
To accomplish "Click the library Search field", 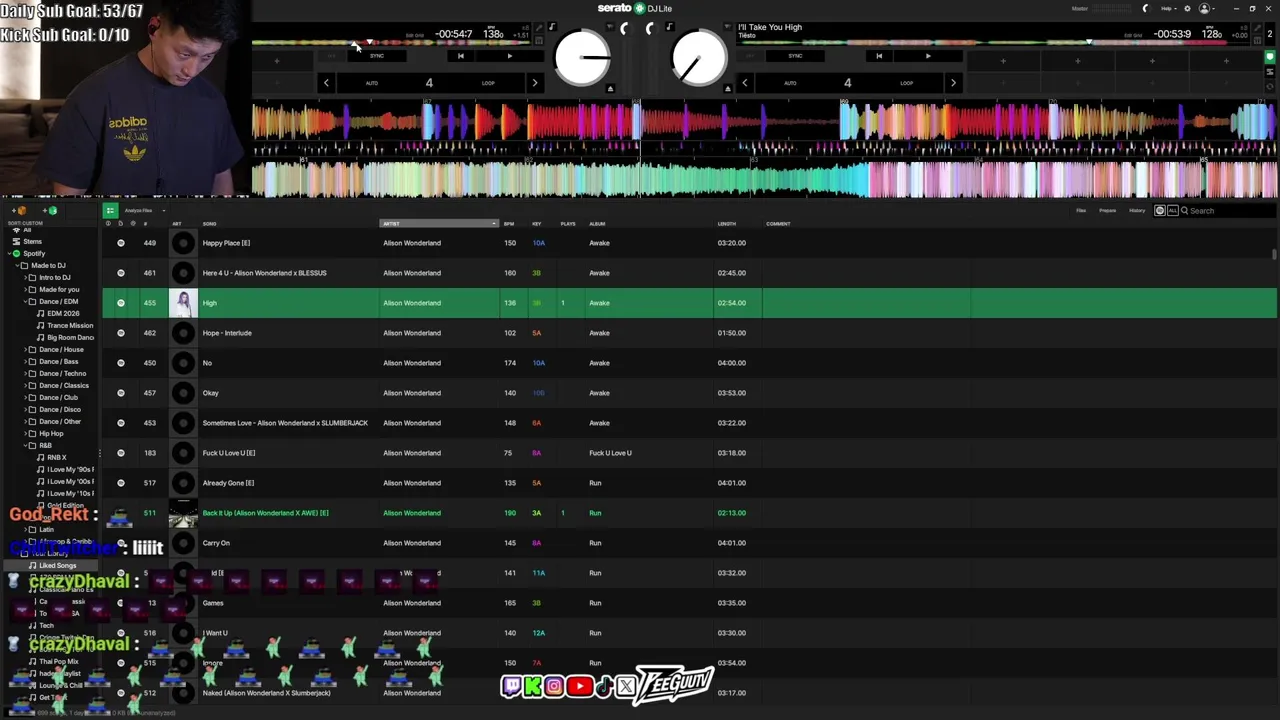I will tap(1228, 211).
